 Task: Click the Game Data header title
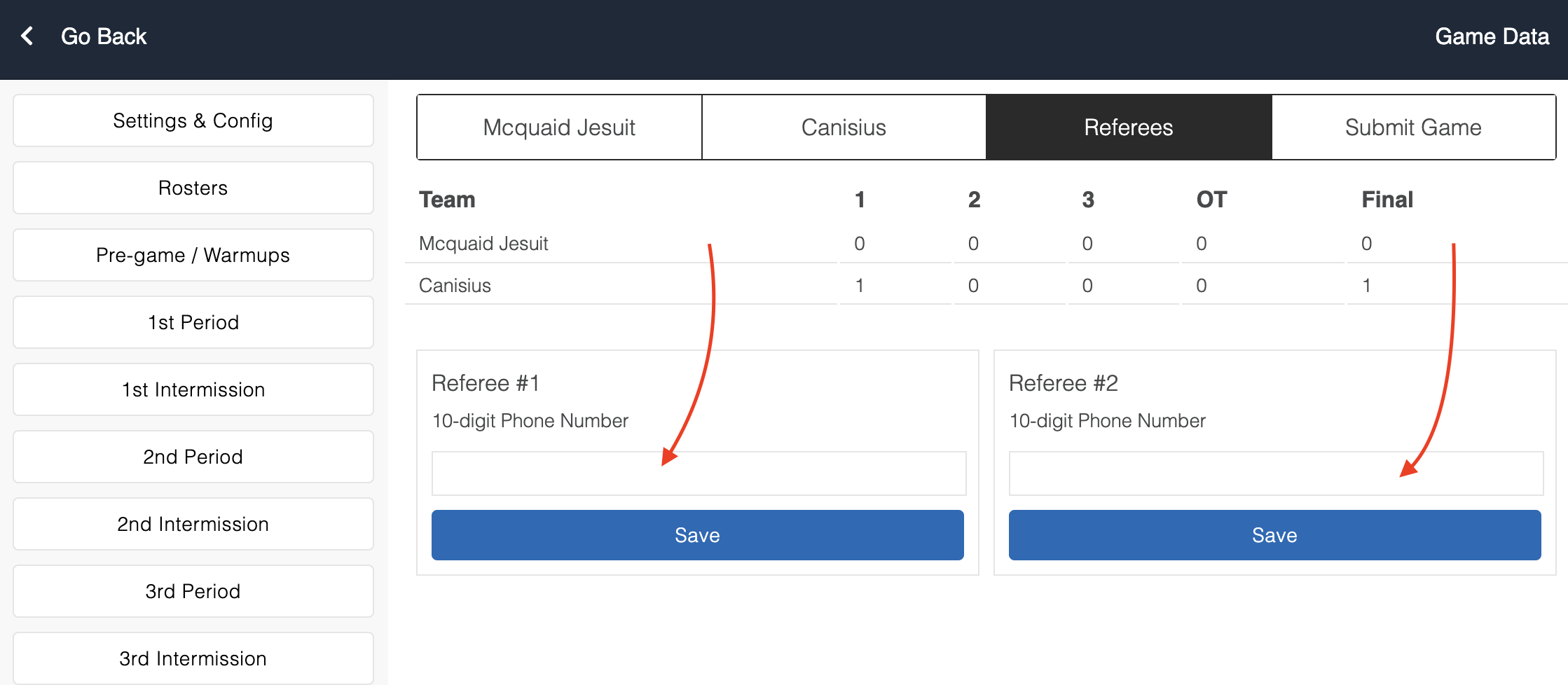tap(1492, 36)
